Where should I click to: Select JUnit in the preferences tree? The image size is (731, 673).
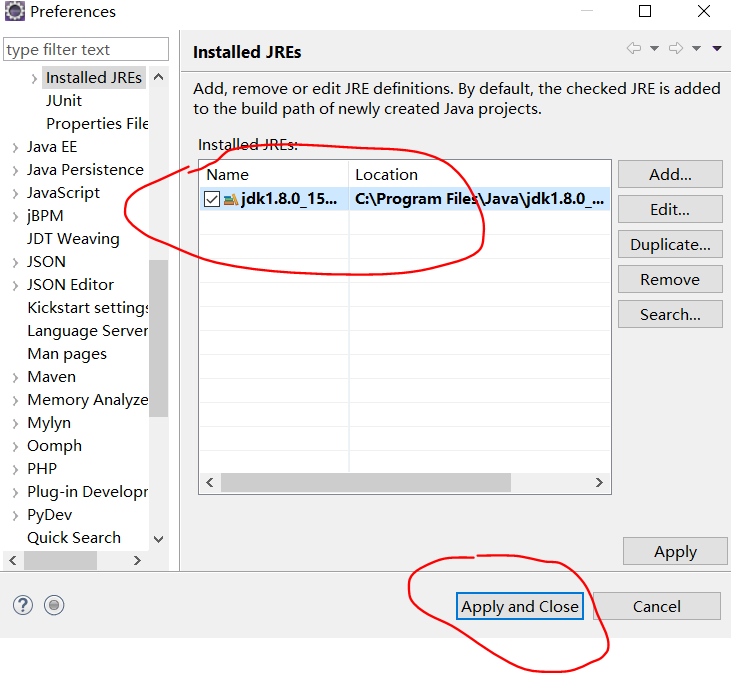[x=64, y=101]
